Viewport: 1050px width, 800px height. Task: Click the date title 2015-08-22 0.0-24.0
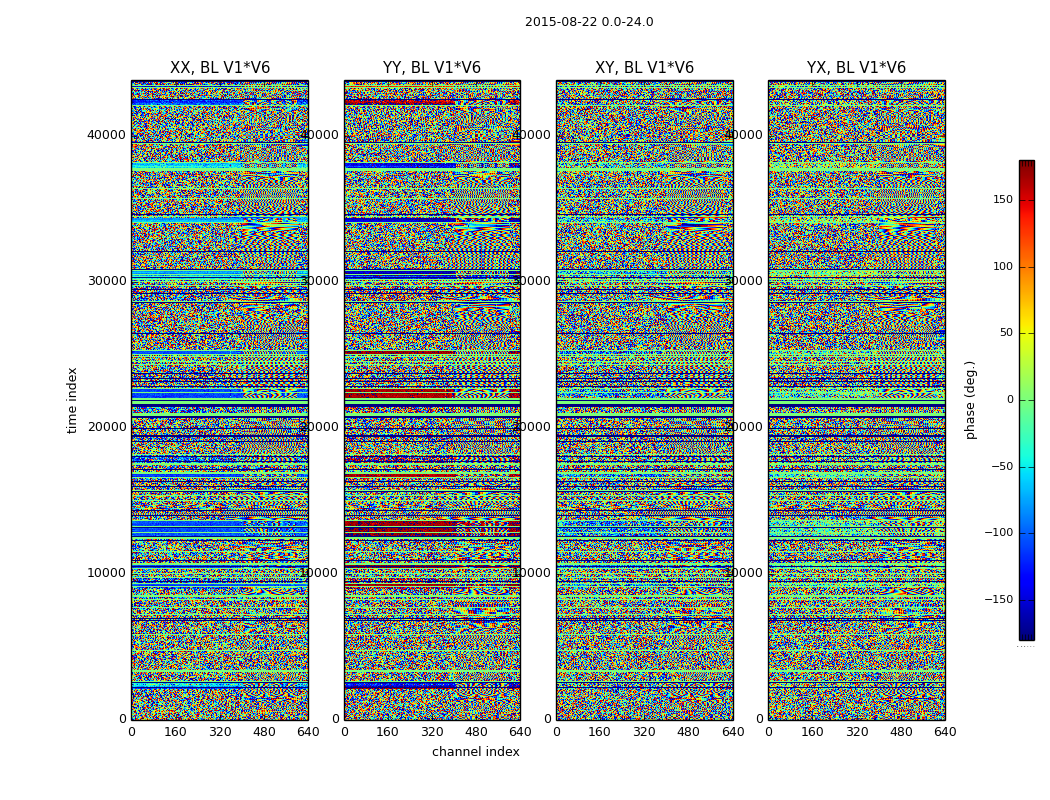point(589,22)
